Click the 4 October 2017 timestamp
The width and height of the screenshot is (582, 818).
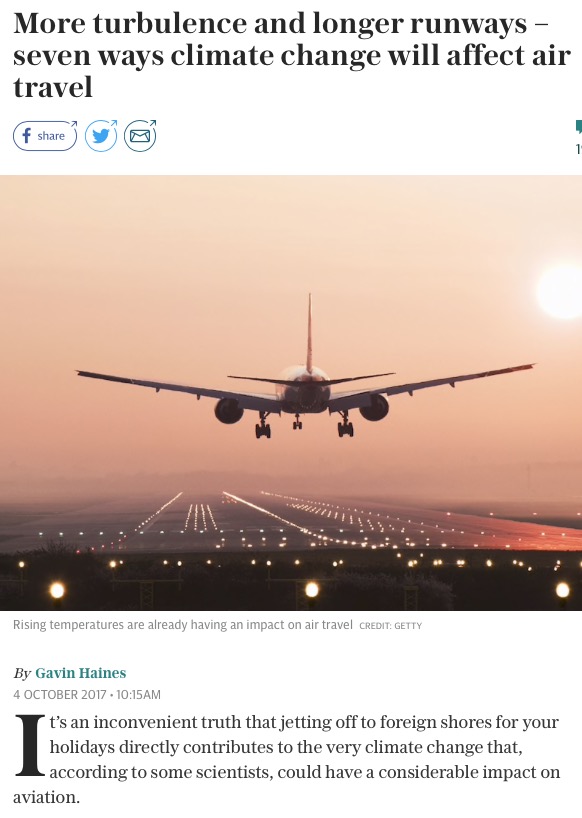tap(87, 695)
